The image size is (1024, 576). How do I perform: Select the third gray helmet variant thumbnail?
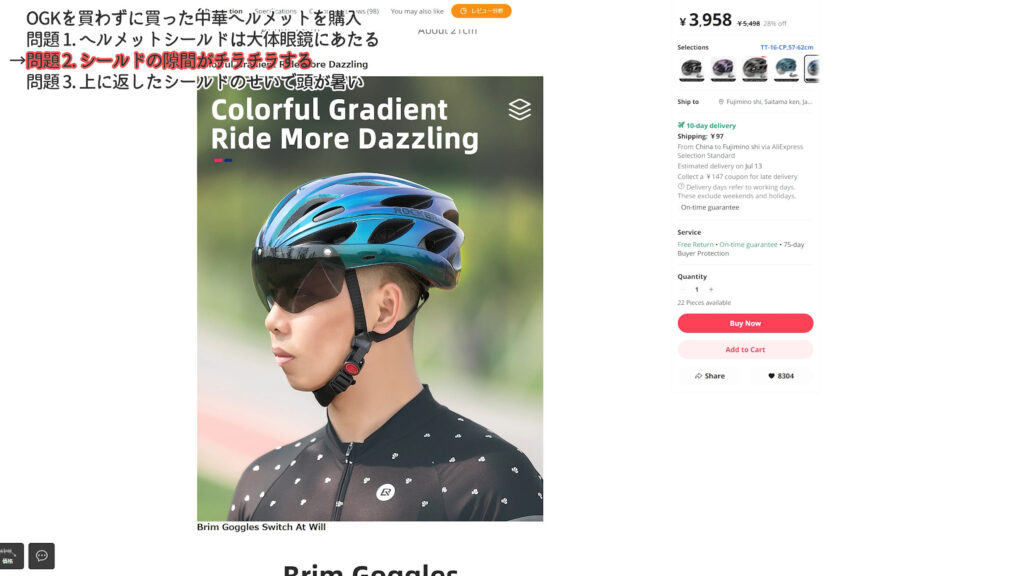tap(755, 69)
